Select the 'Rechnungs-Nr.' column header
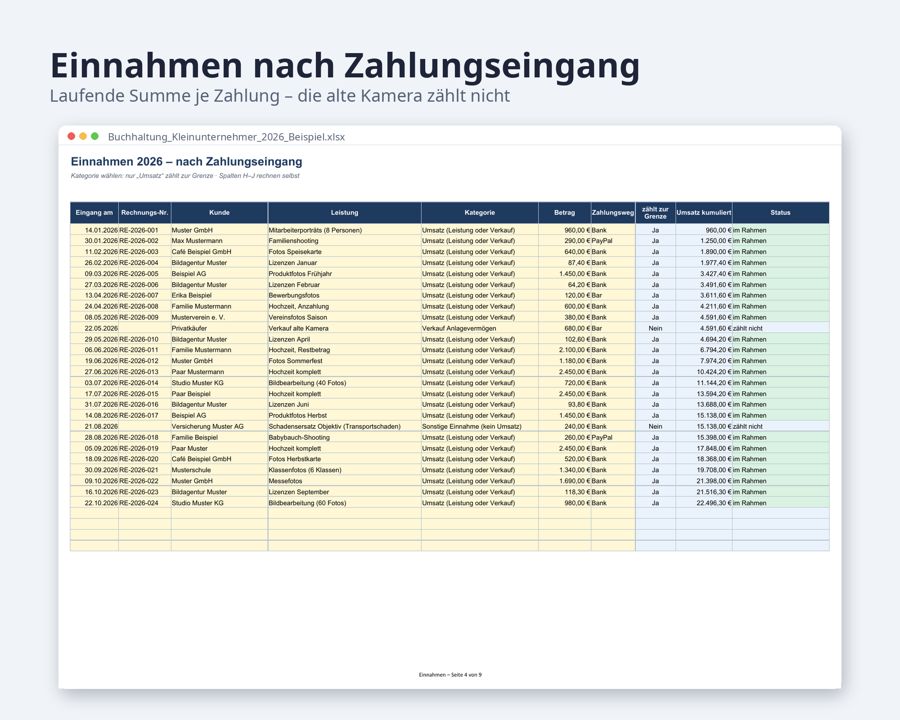This screenshot has height=720, width=900. [x=145, y=212]
